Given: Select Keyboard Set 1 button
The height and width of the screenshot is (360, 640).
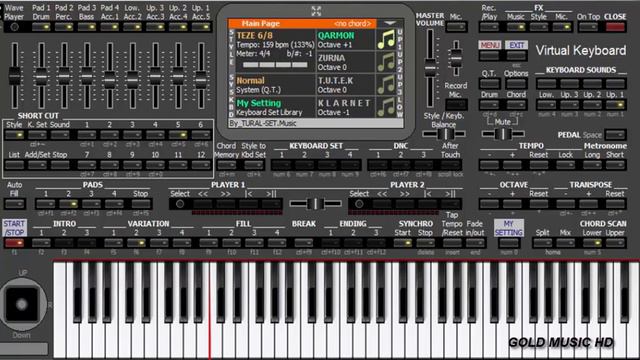Looking at the screenshot, I should pos(282,165).
